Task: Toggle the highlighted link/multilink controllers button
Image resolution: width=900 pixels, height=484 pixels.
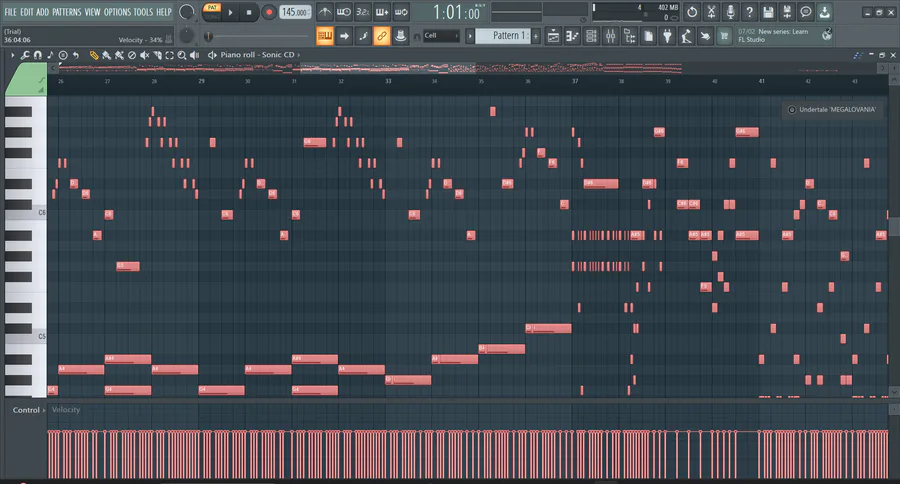Action: 382,36
